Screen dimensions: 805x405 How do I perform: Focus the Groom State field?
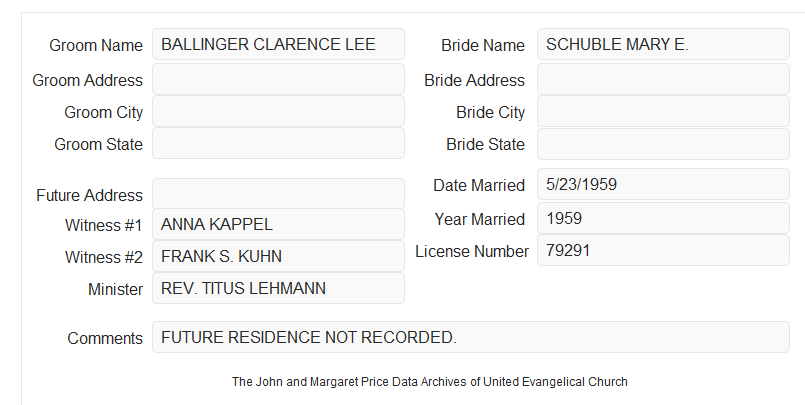(x=278, y=143)
